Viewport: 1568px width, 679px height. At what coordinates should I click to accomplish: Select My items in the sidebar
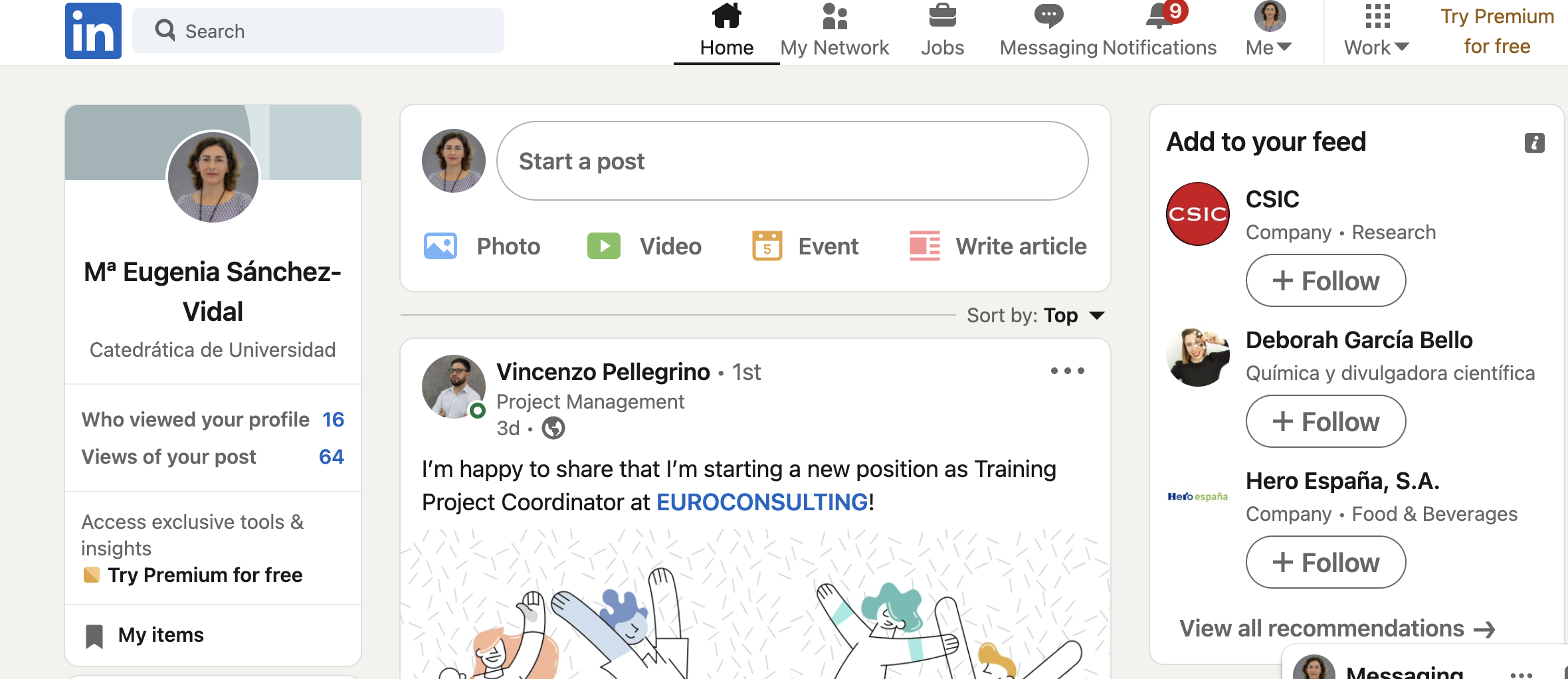coord(160,634)
